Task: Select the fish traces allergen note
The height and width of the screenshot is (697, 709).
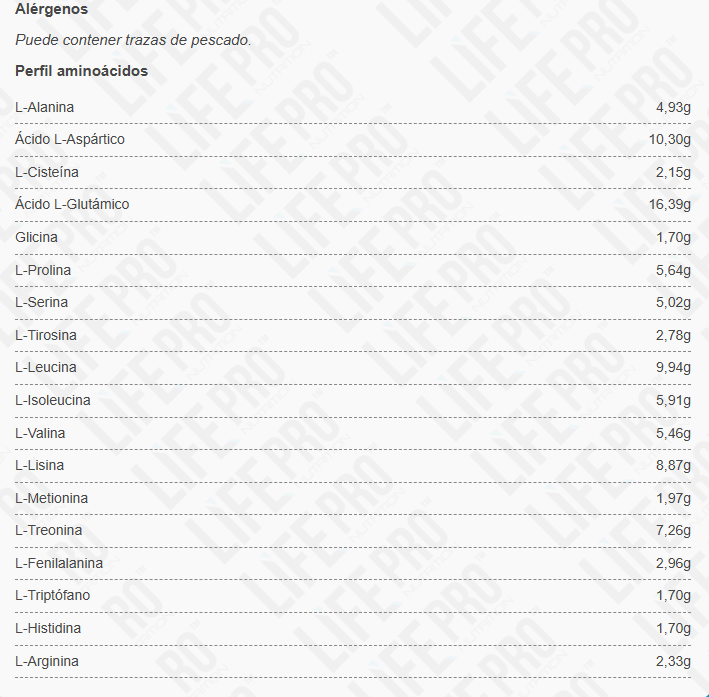Action: [133, 40]
